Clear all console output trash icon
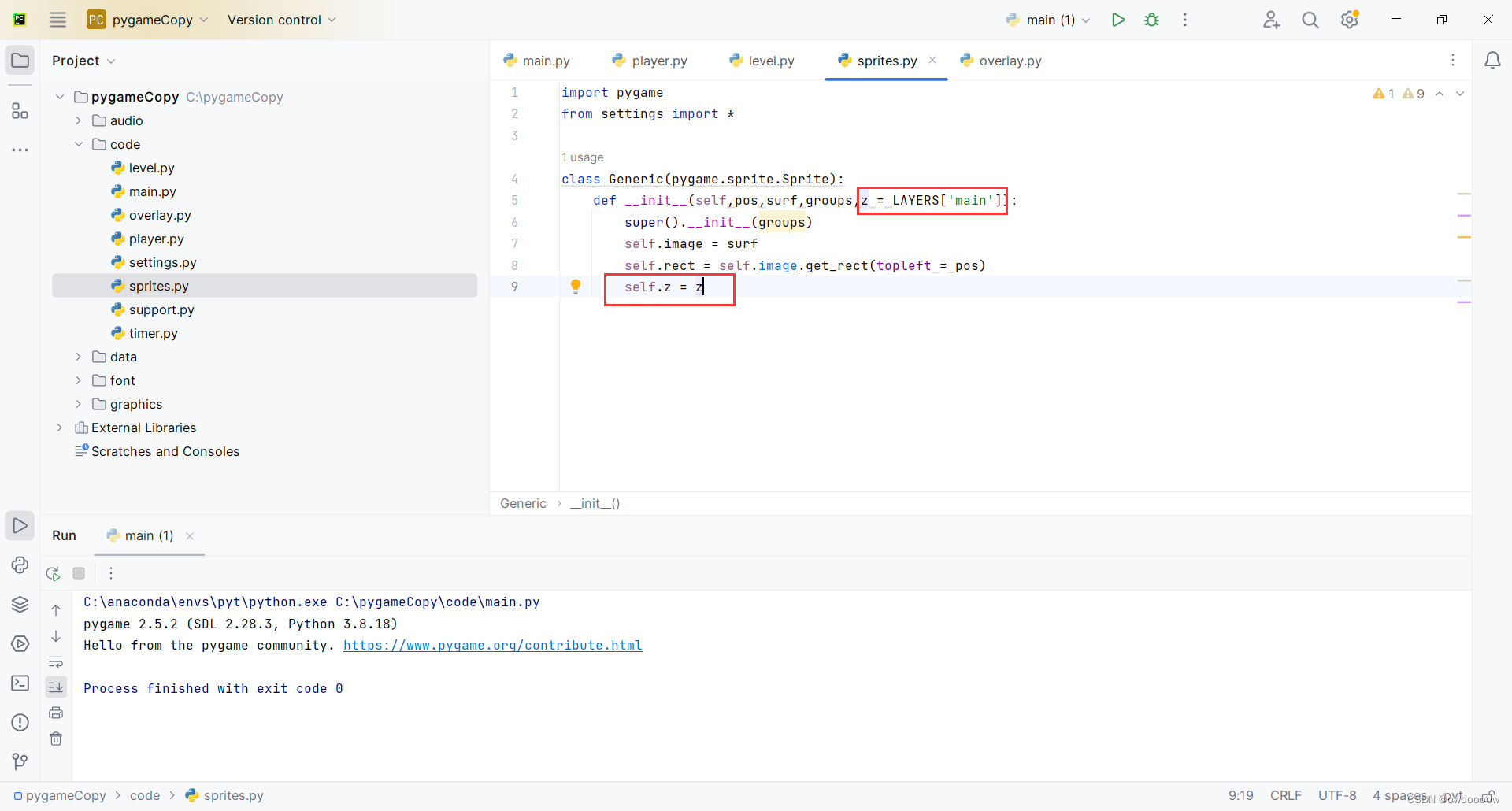Viewport: 1512px width, 811px height. click(56, 739)
